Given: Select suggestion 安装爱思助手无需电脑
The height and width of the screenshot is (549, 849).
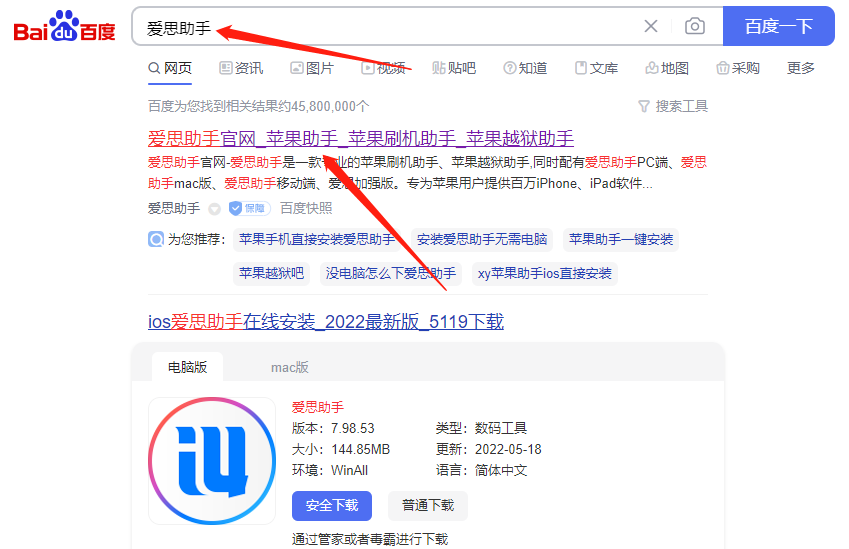Looking at the screenshot, I should [x=482, y=239].
